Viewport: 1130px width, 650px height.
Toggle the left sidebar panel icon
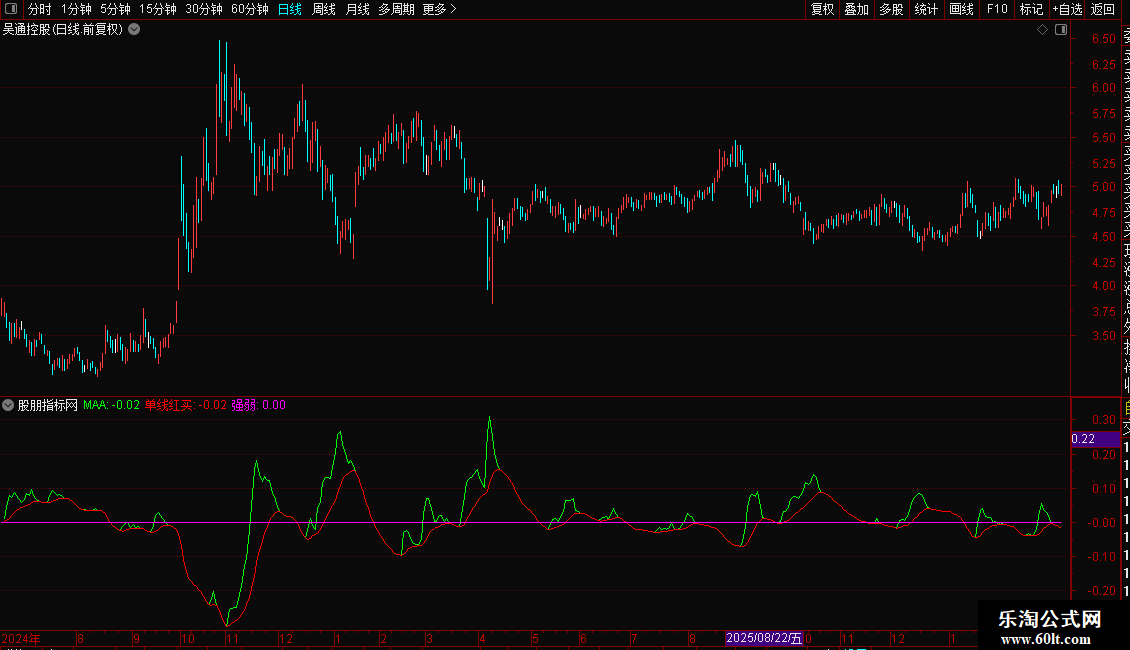pyautogui.click(x=11, y=9)
